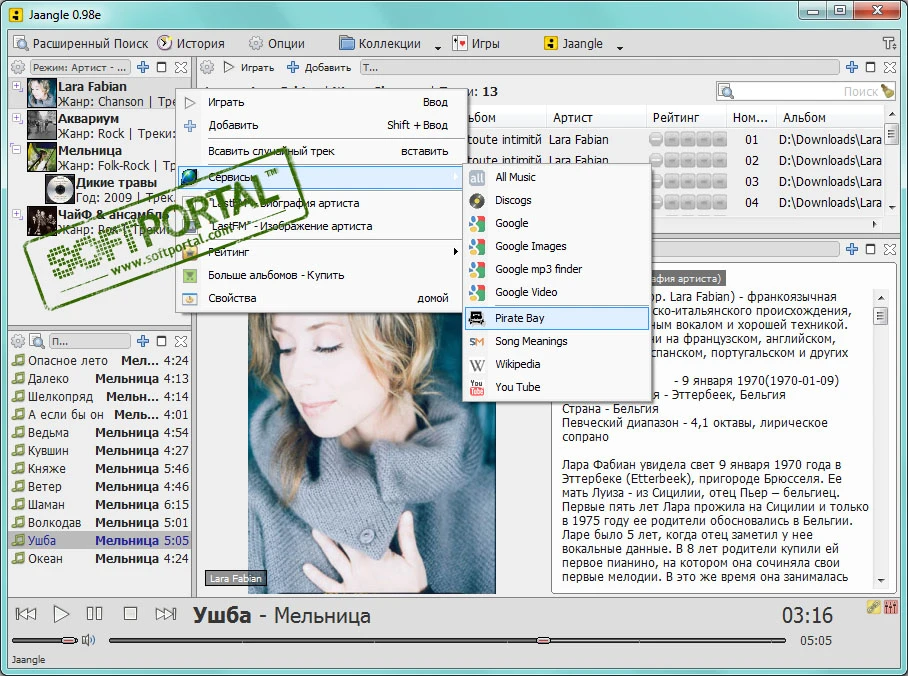Pause playback with the pause button
Viewport: 908px width, 676px height.
click(94, 613)
